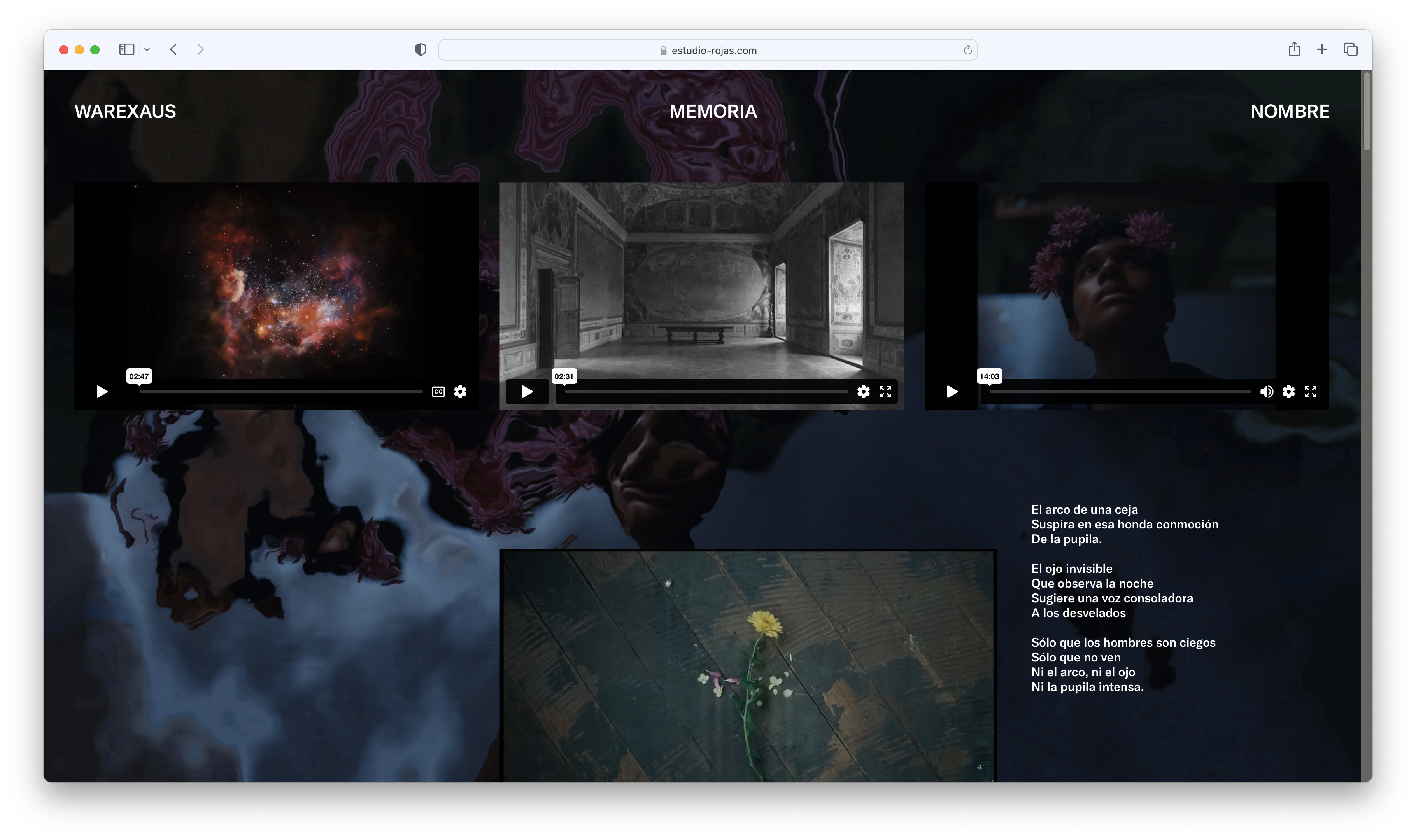Open the MEMORIA section
Screen dimensions: 1416x840
pos(713,112)
